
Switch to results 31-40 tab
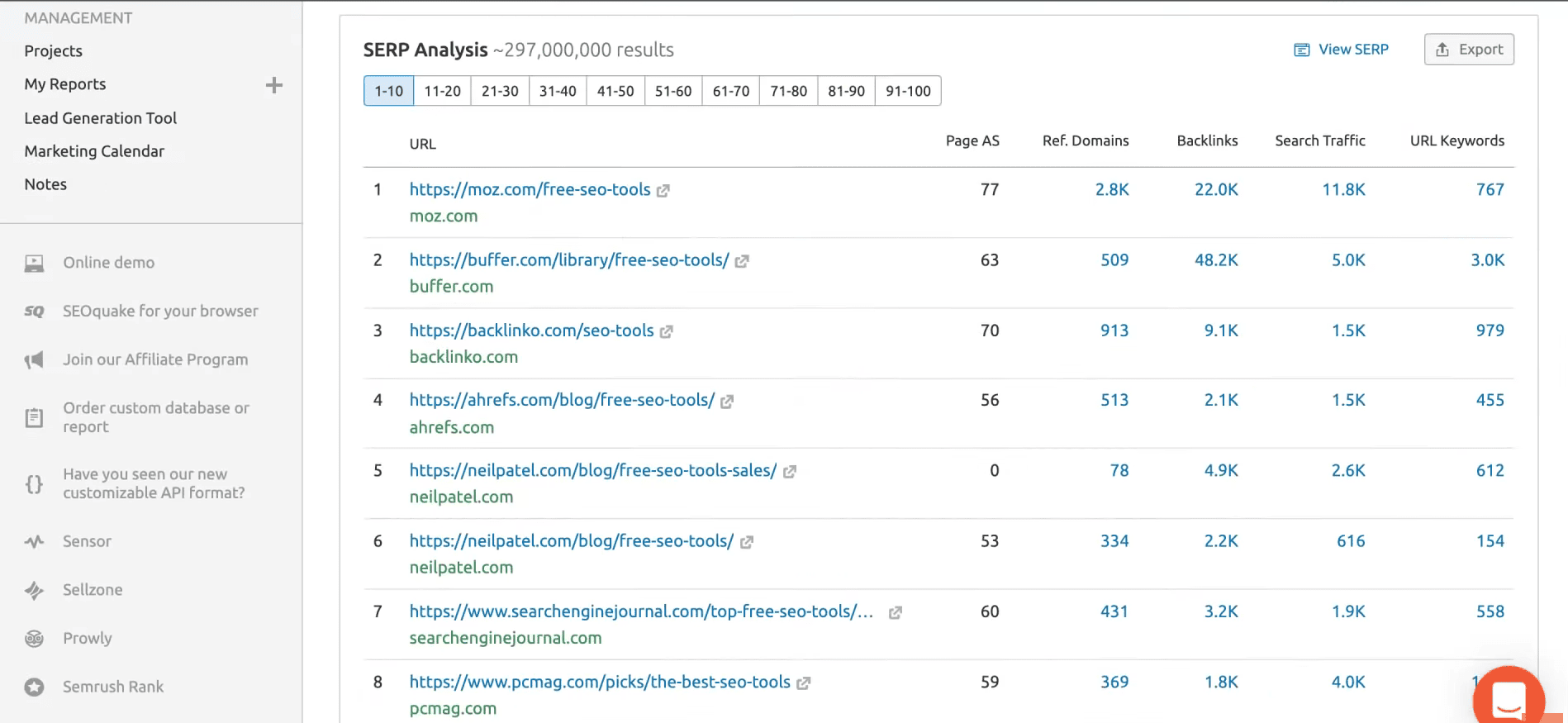tap(558, 91)
